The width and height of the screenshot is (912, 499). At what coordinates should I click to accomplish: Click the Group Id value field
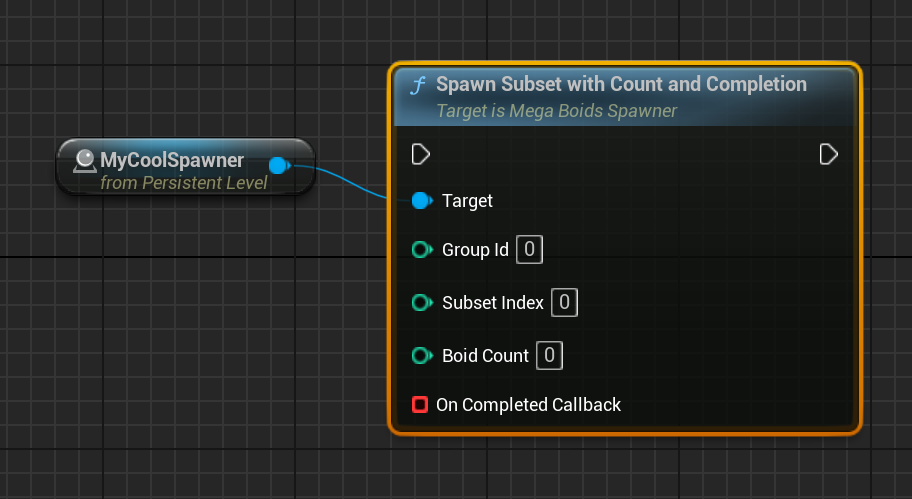529,250
